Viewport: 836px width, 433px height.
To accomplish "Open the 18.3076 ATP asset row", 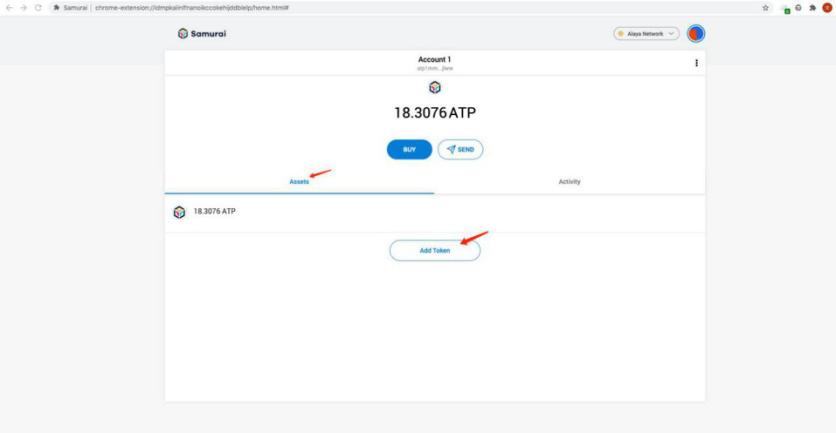I will [x=434, y=212].
